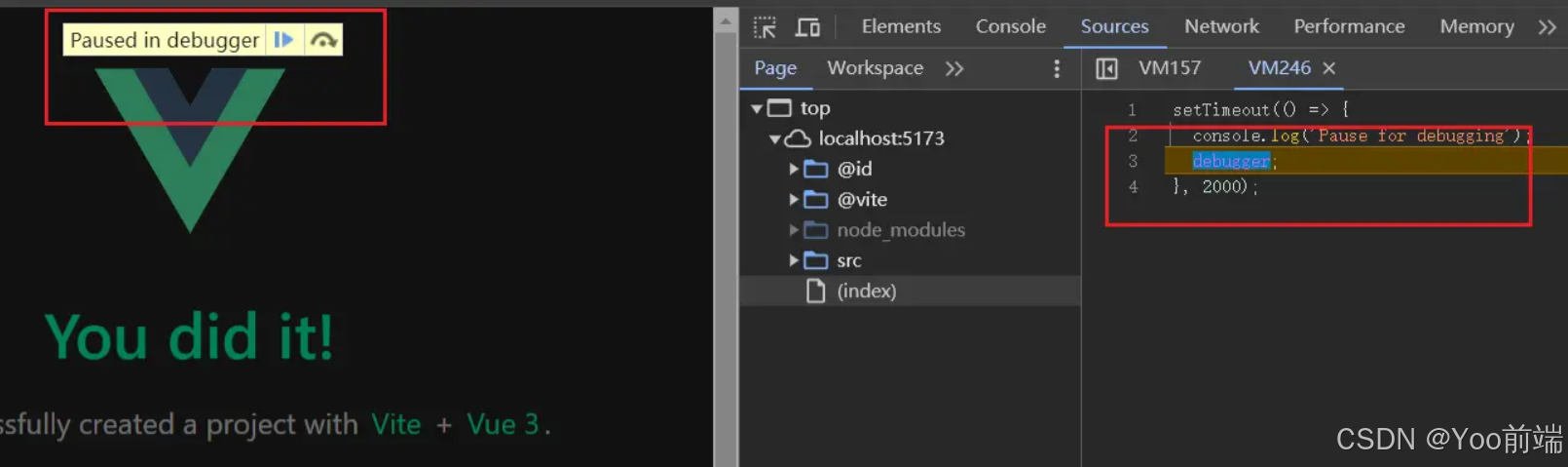1568x467 pixels.
Task: Open the Network tab
Action: 1221,26
